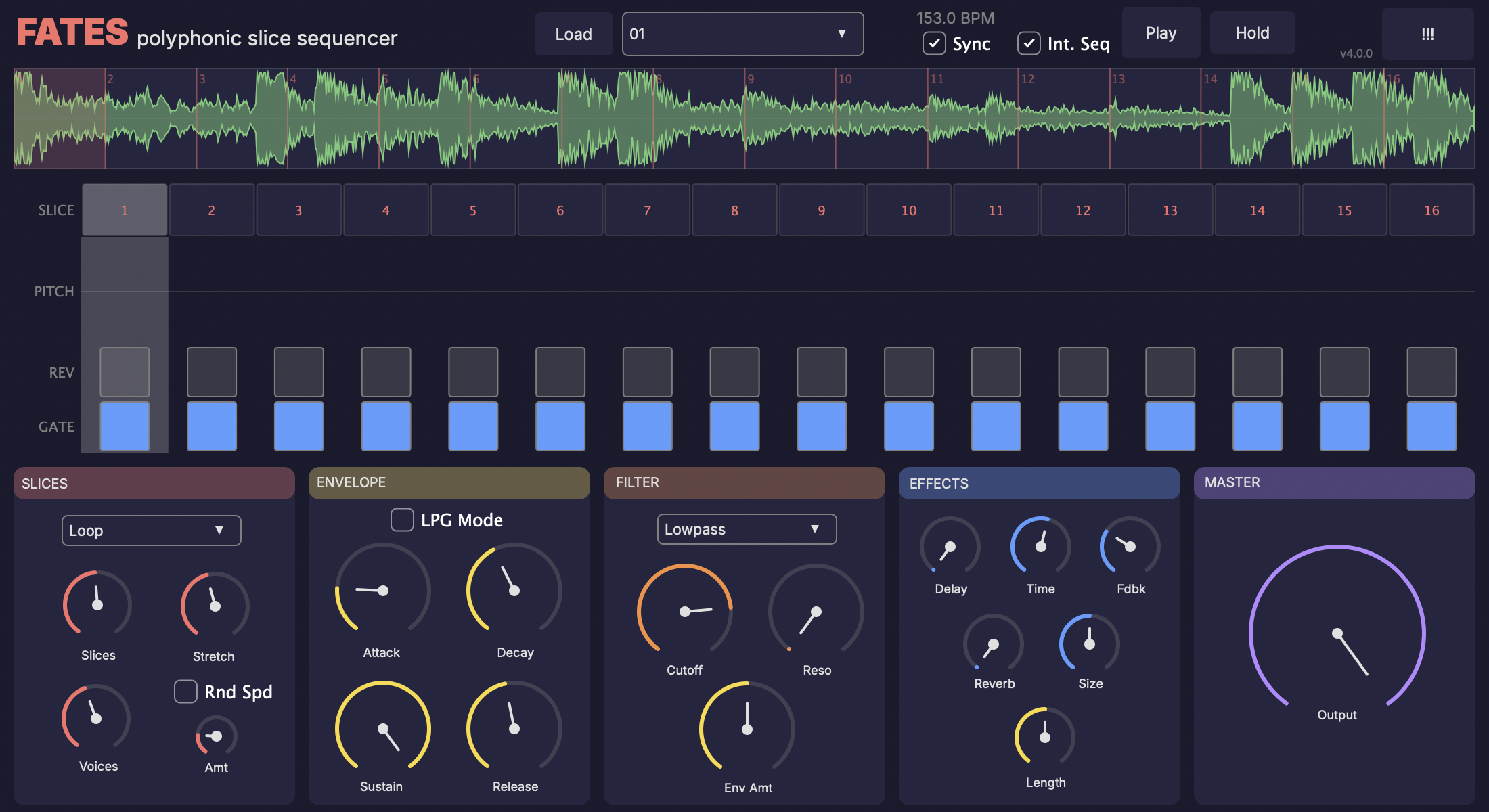Viewport: 1489px width, 812px height.
Task: Start playback with the Play button
Action: (1160, 33)
